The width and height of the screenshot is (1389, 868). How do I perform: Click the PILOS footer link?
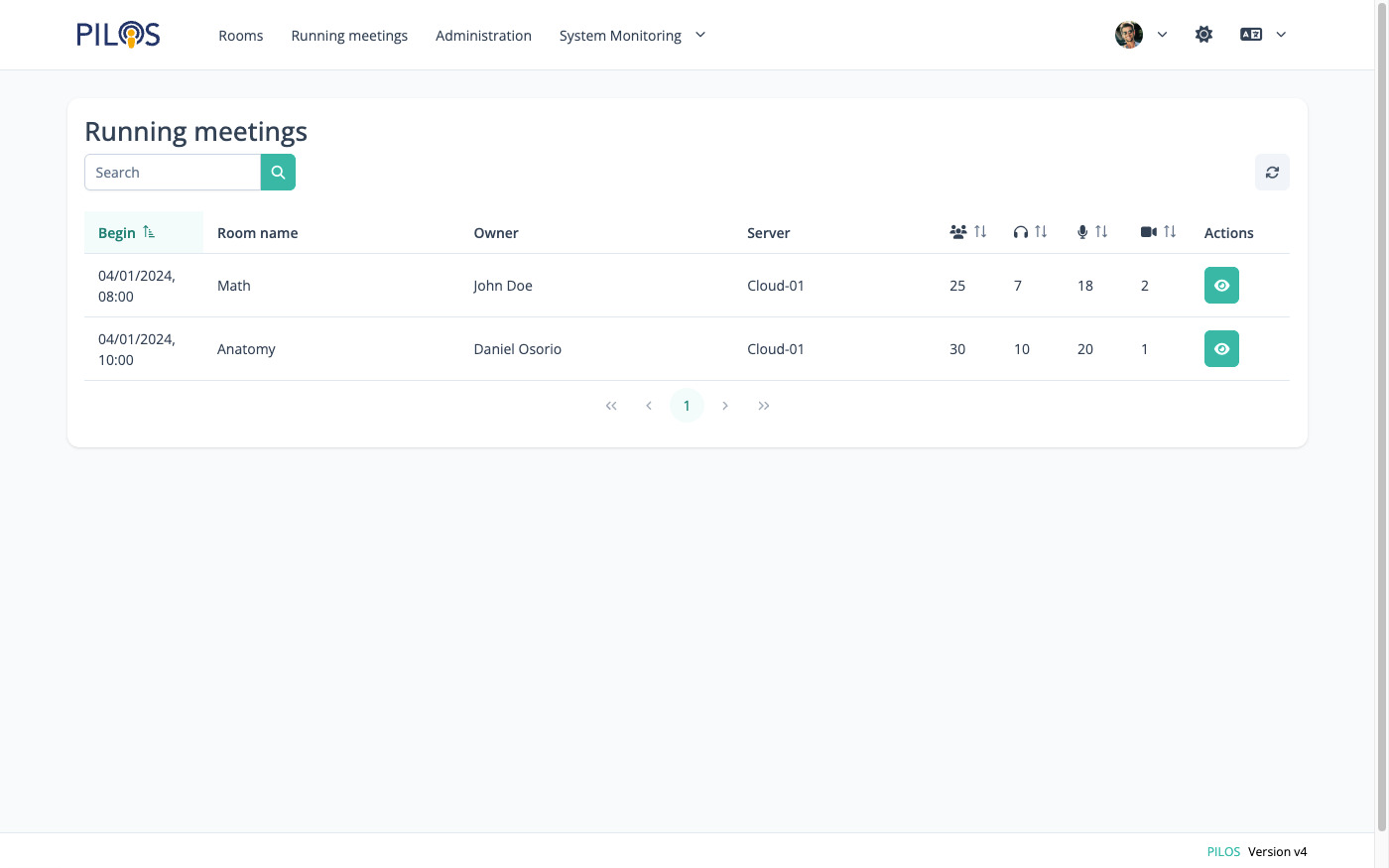click(1223, 851)
